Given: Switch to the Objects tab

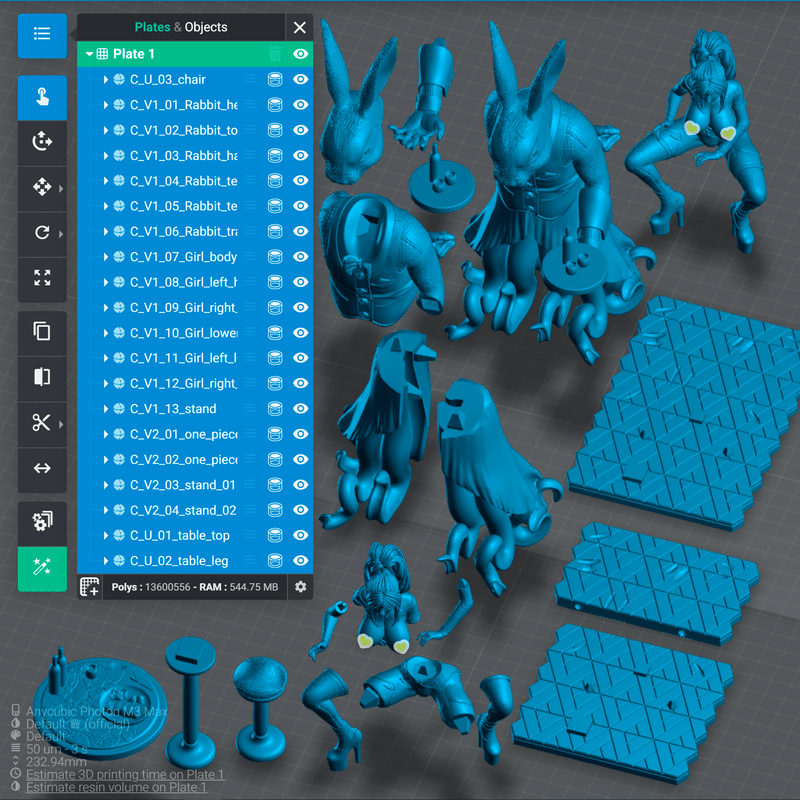Looking at the screenshot, I should [206, 27].
